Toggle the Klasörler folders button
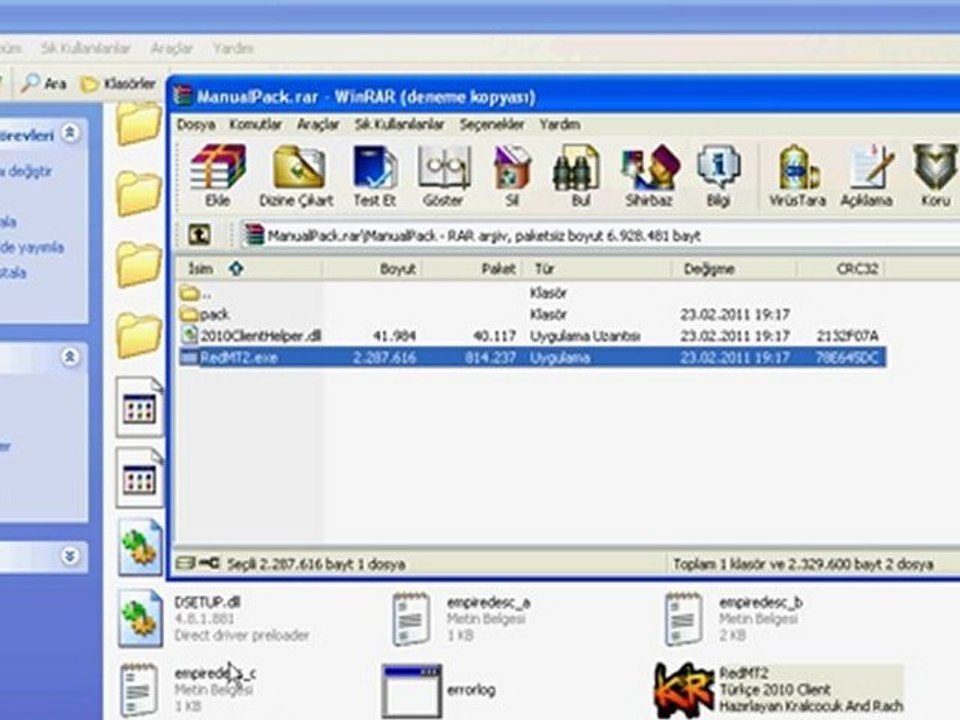The width and height of the screenshot is (960, 720). click(119, 83)
